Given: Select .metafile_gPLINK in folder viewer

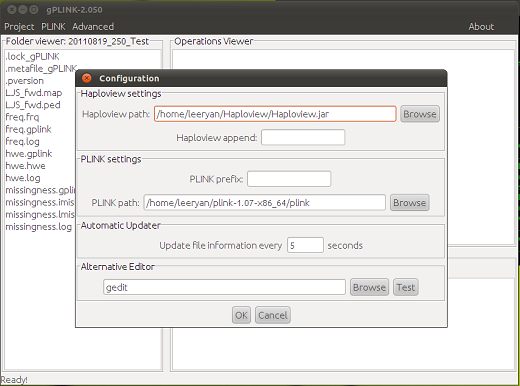Looking at the screenshot, I should click(41, 68).
